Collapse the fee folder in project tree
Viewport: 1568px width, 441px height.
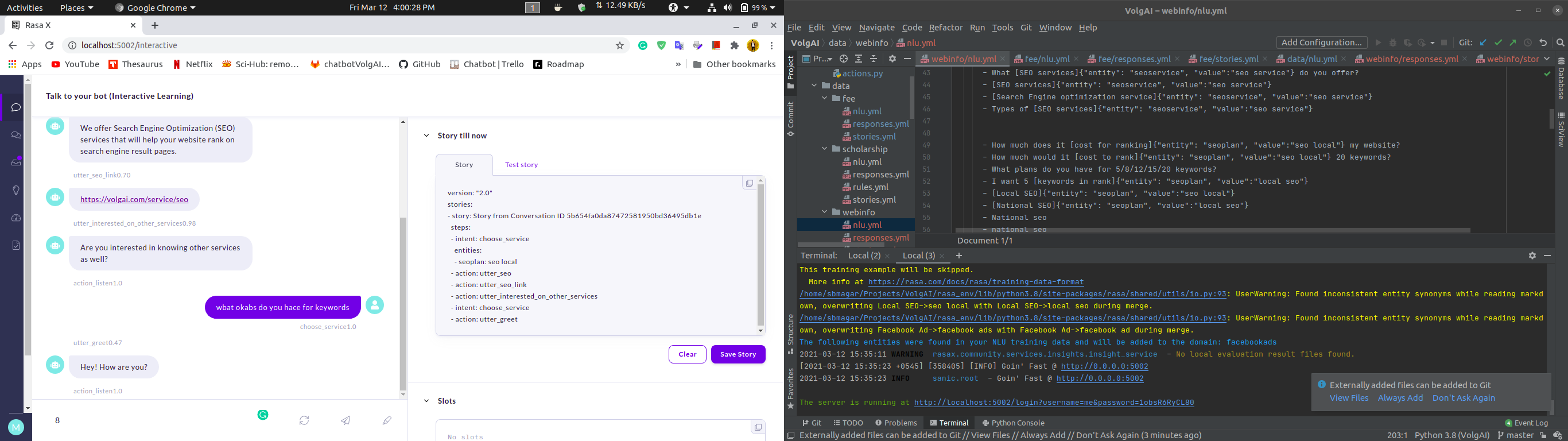point(825,99)
